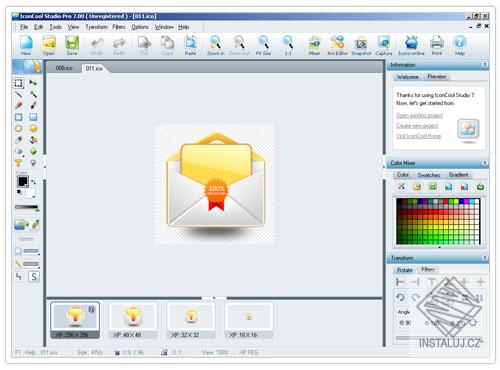The image size is (500, 370).
Task: Click the Visit IconCool Home link
Action: [x=418, y=136]
